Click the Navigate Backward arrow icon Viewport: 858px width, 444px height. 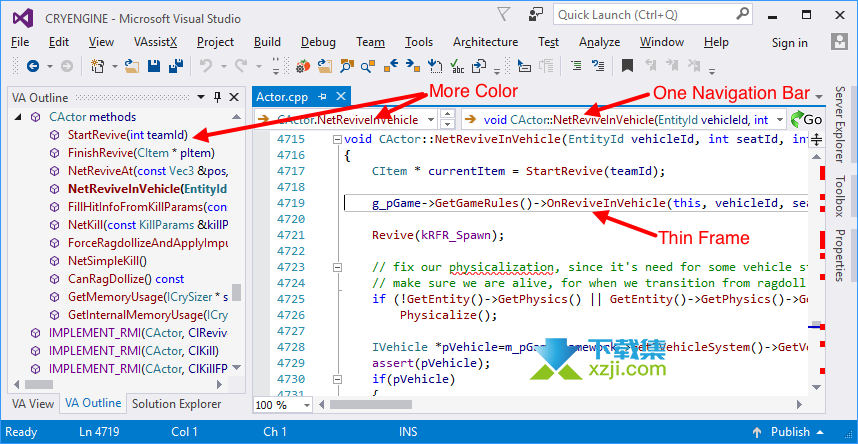33,67
